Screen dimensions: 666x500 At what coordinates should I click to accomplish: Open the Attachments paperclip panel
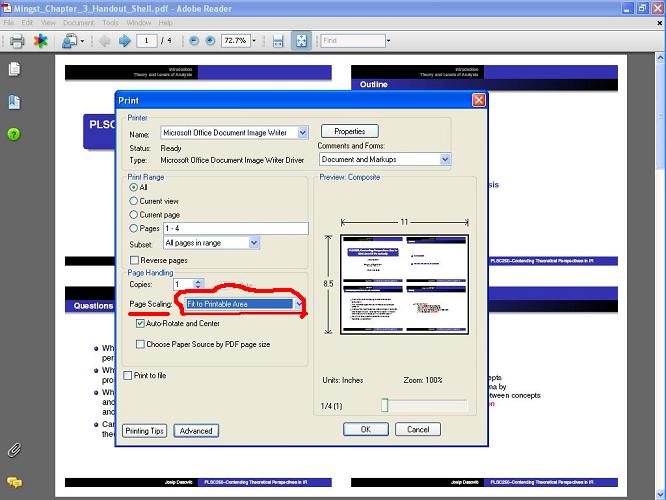(x=14, y=449)
